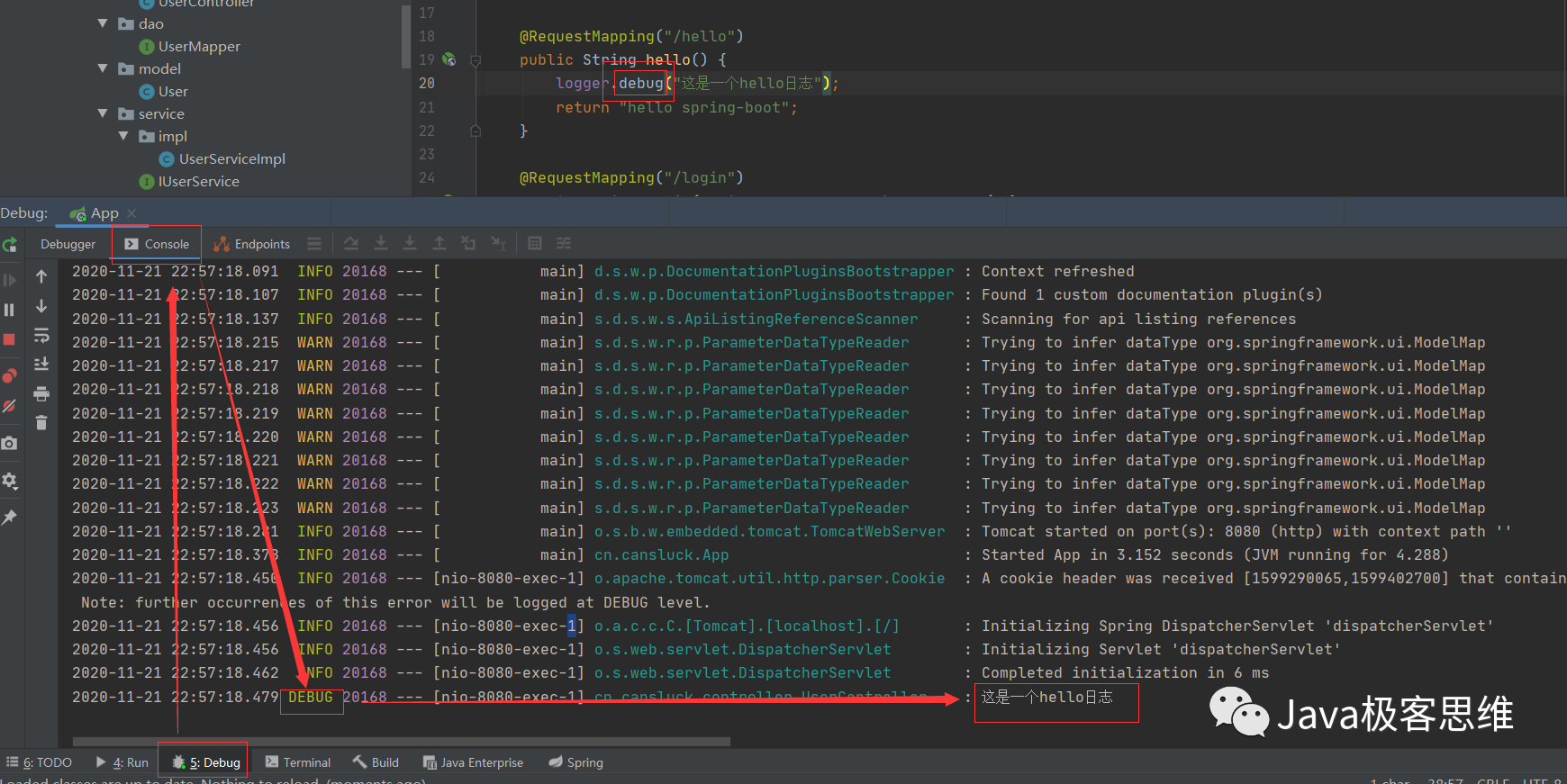Image resolution: width=1567 pixels, height=784 pixels.
Task: Open the Terminal tool window
Action: point(298,762)
